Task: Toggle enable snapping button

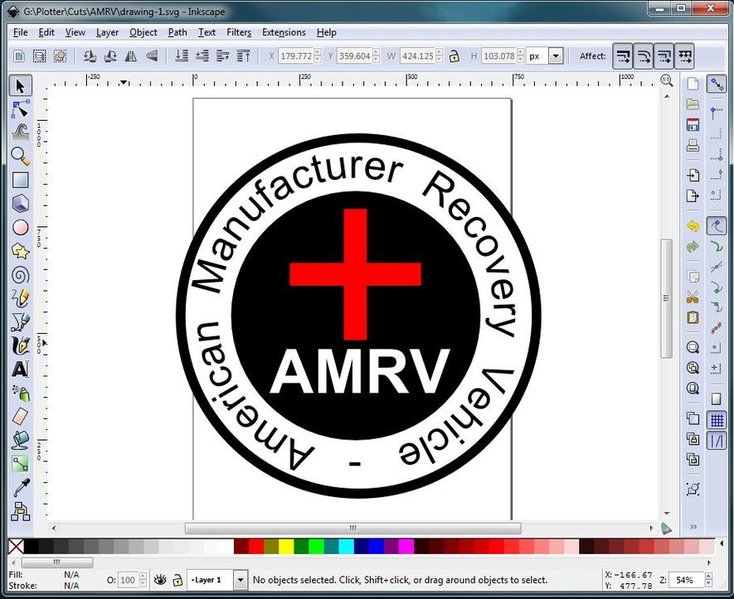Action: (716, 84)
